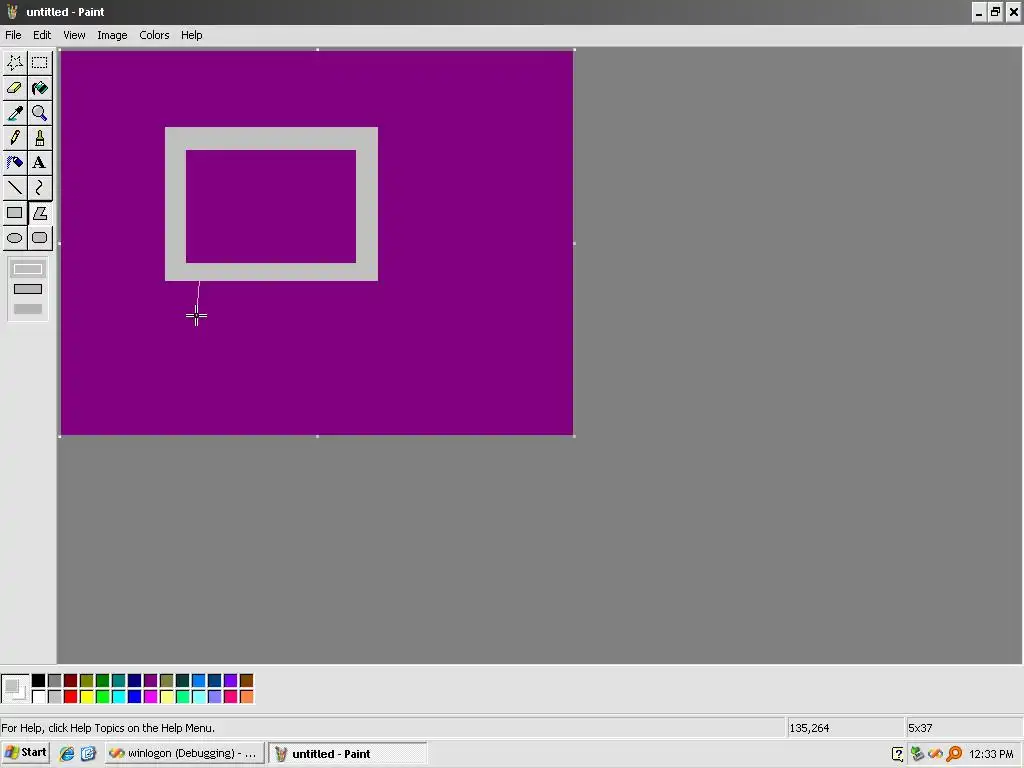
Task: Open the quick launch icon next to Internet Explorer
Action: 88,754
